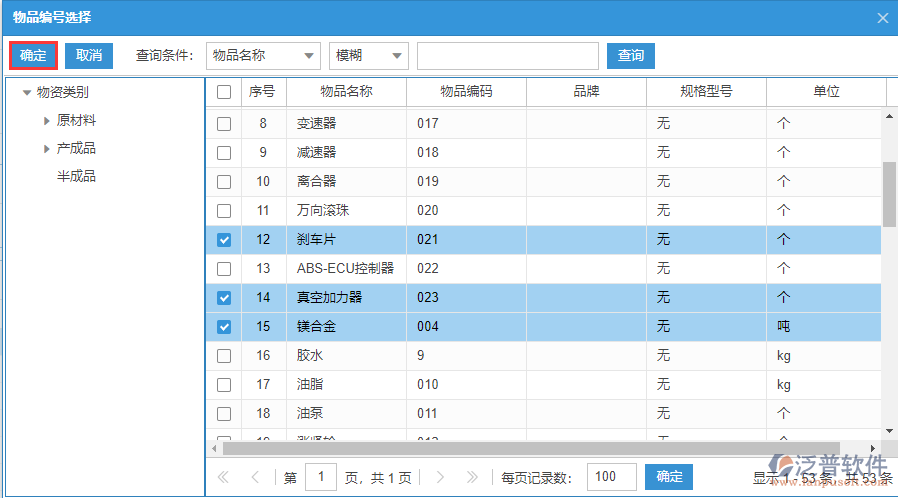Sort by the 品牌 column header

(586, 92)
